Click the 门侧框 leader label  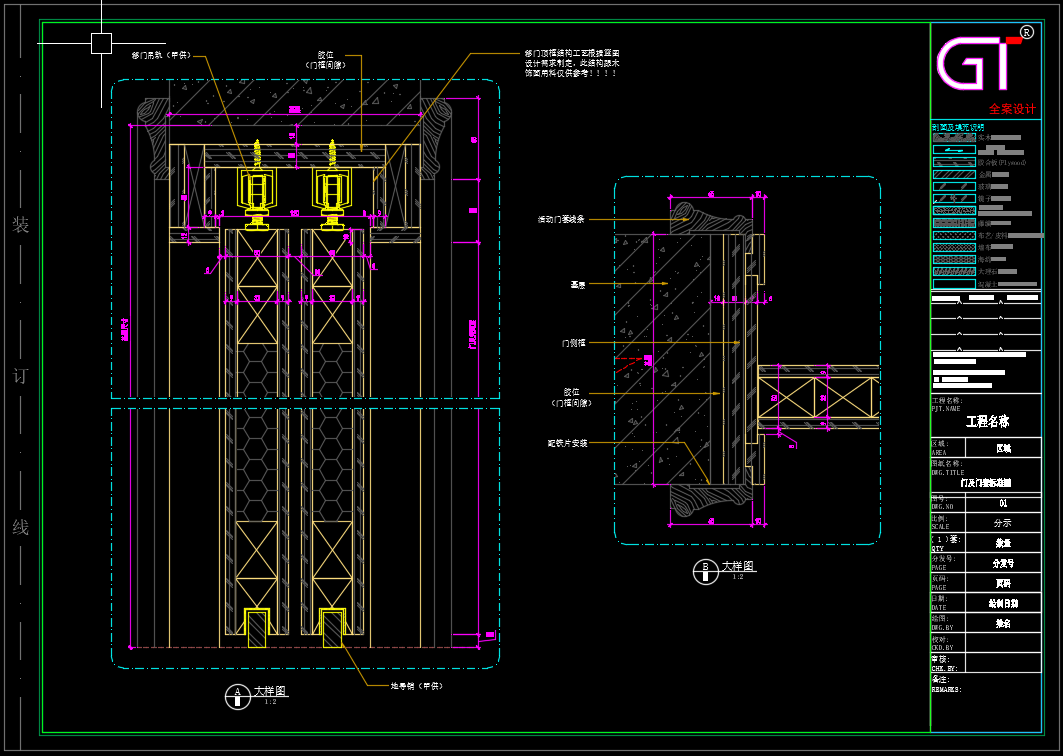click(573, 343)
